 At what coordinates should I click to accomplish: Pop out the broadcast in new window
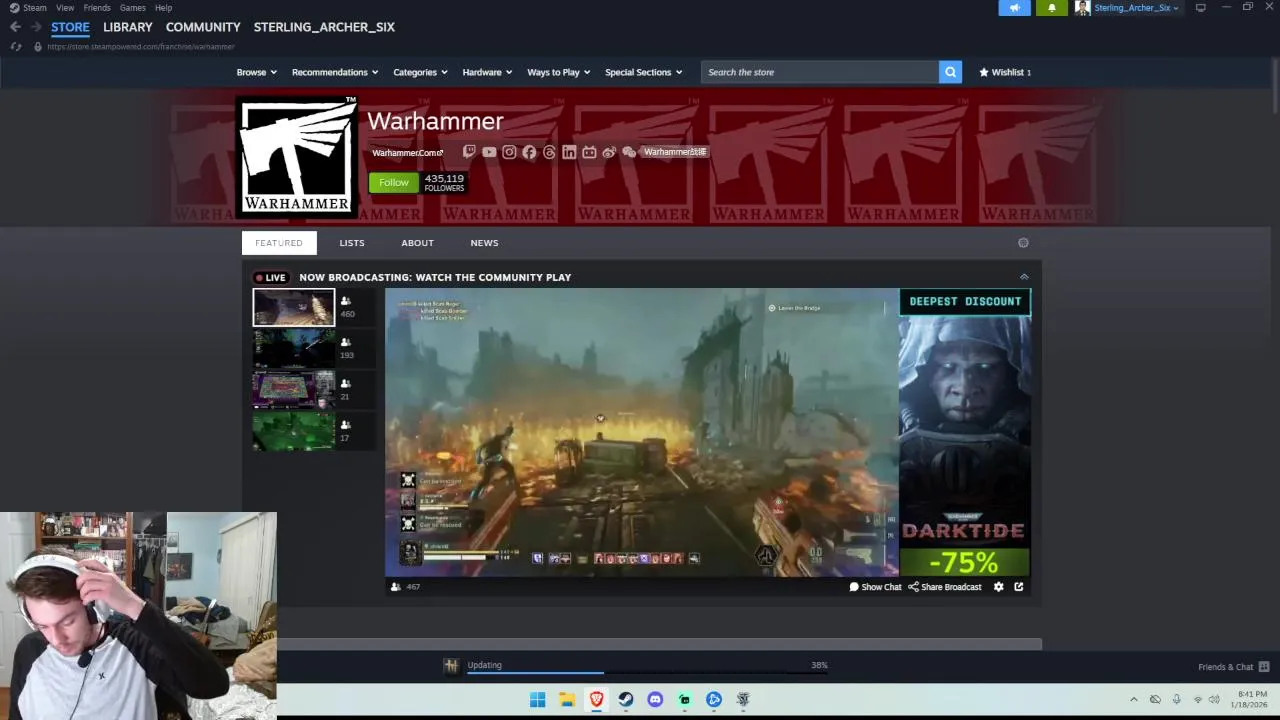1019,587
